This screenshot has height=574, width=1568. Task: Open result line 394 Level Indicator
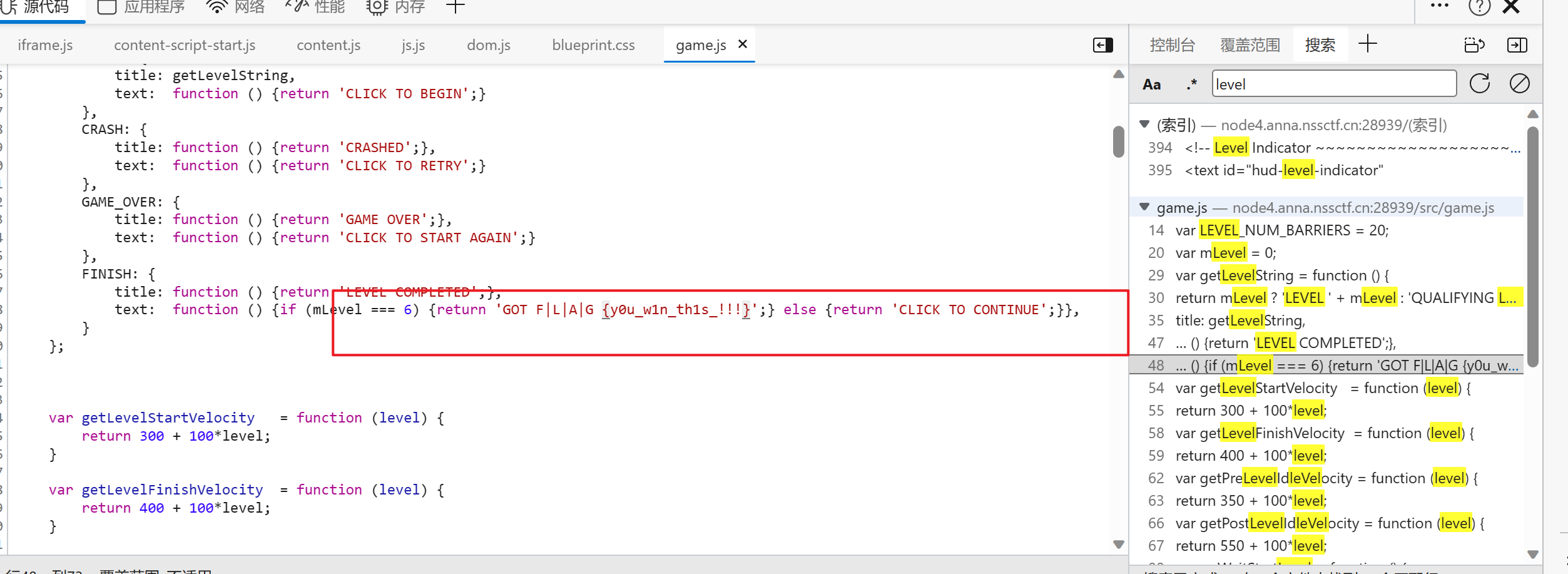coord(1326,148)
